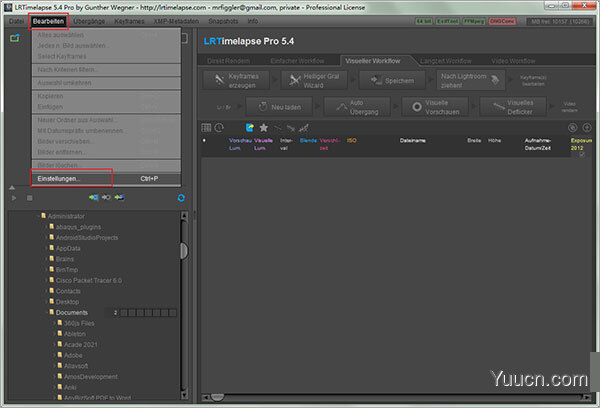
Task: Click the Auto Übergang button
Action: pos(357,107)
